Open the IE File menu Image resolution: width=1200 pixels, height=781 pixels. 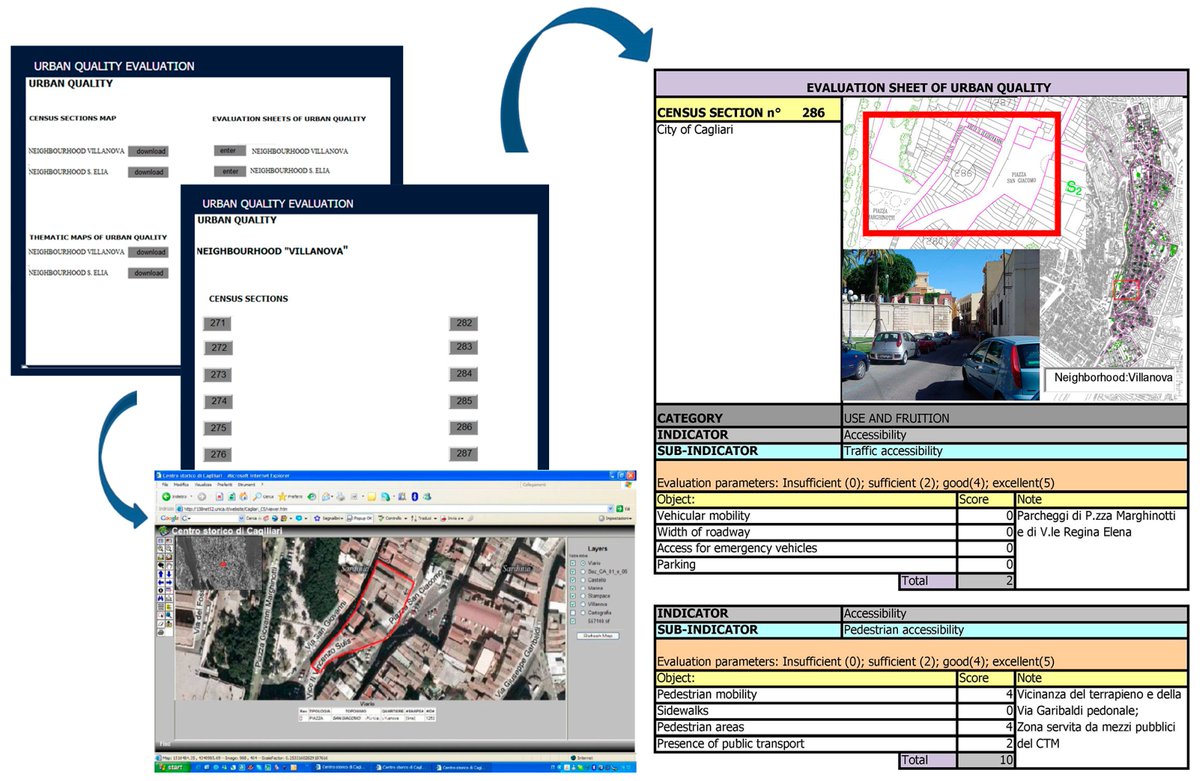coord(165,485)
